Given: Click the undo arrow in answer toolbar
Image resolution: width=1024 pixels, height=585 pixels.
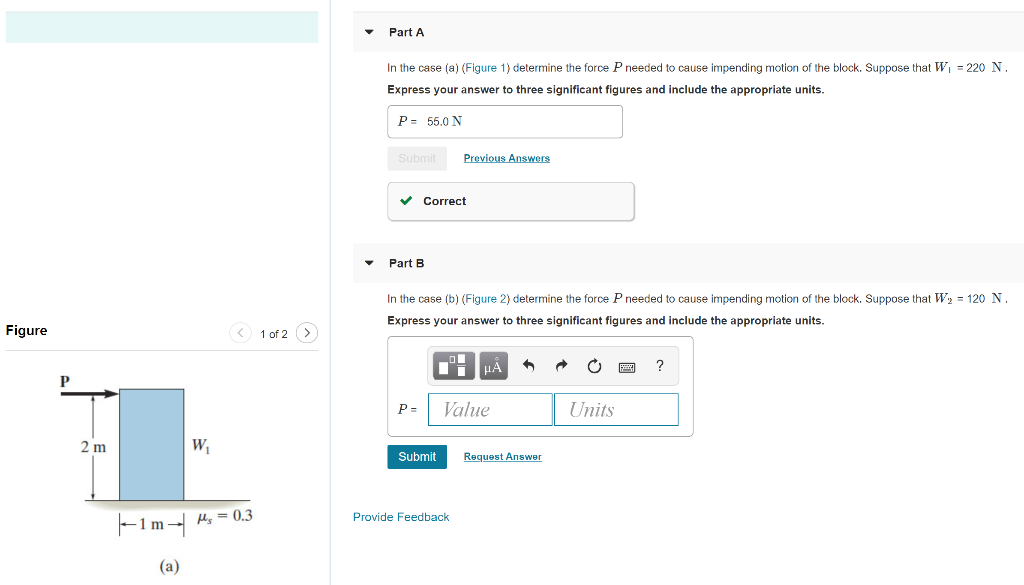Looking at the screenshot, I should pos(527,366).
